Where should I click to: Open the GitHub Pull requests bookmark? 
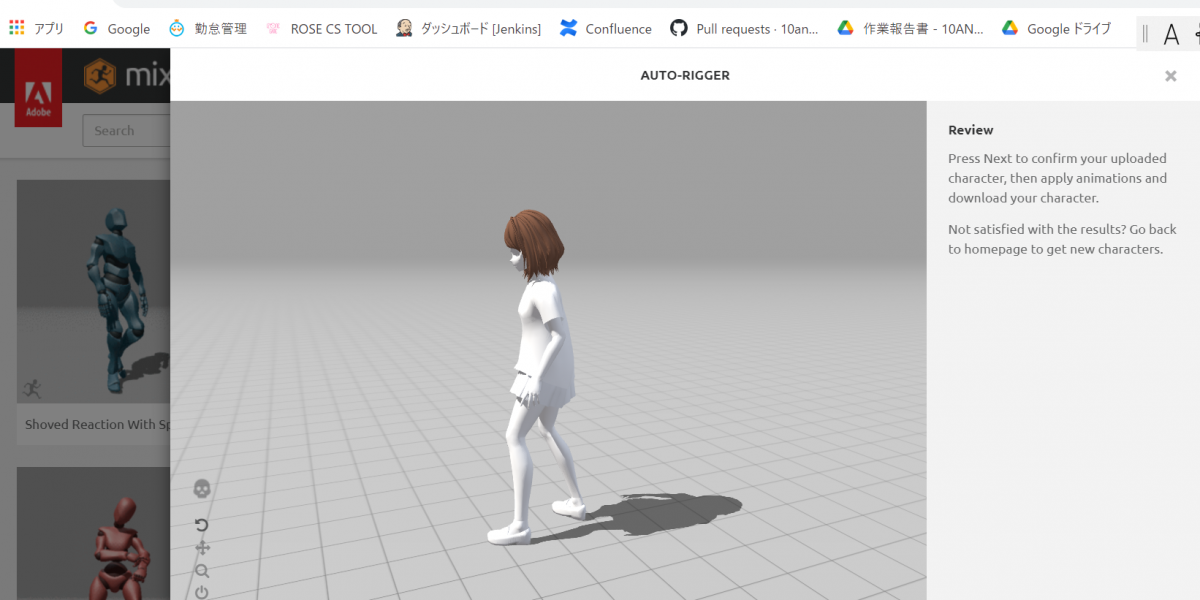pyautogui.click(x=744, y=29)
